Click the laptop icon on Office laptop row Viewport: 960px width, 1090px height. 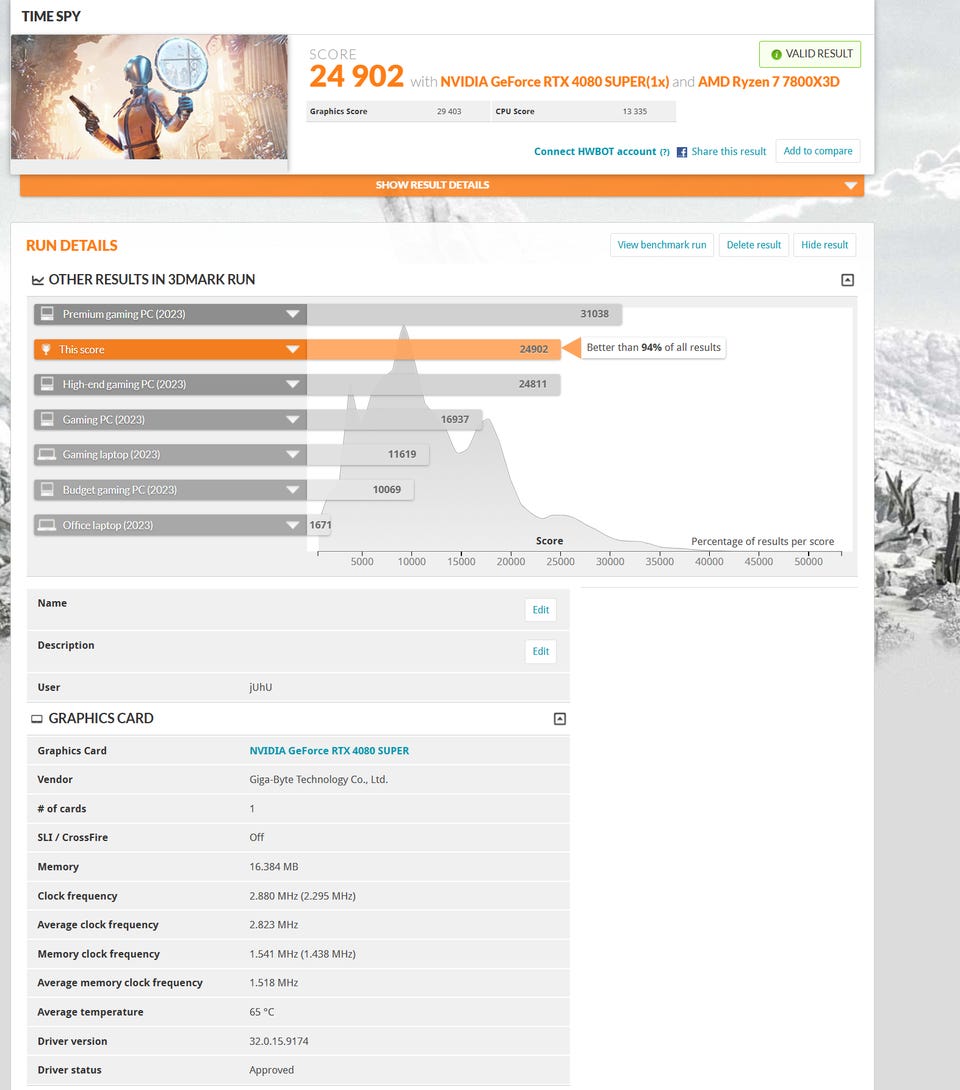tap(47, 525)
